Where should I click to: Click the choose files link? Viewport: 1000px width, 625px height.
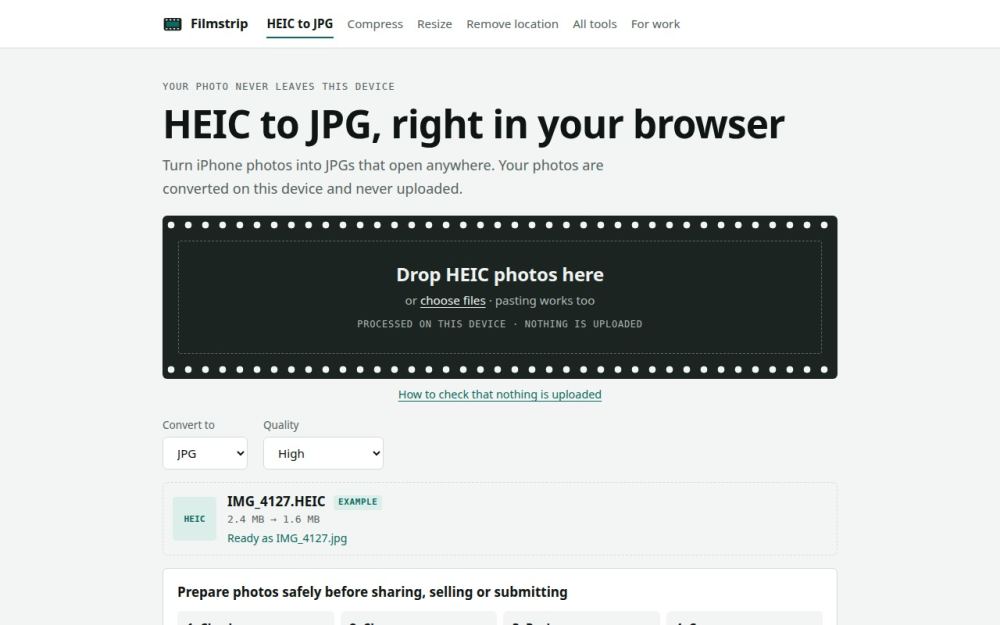click(x=453, y=300)
